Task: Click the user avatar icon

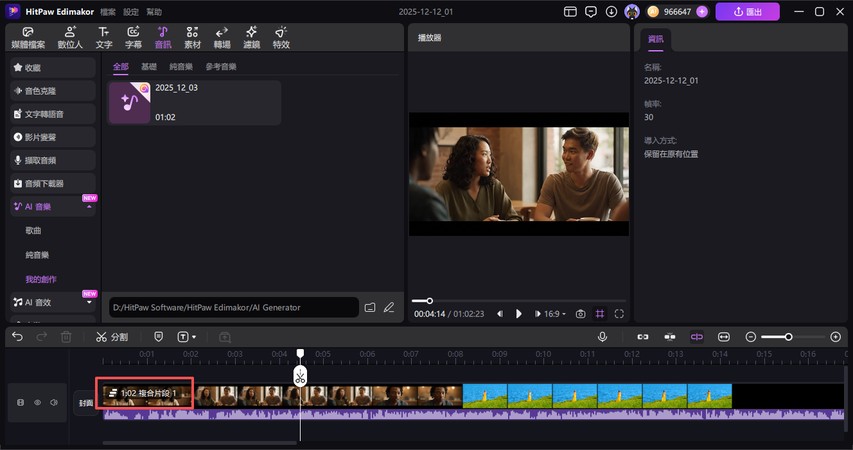Action: click(x=632, y=11)
